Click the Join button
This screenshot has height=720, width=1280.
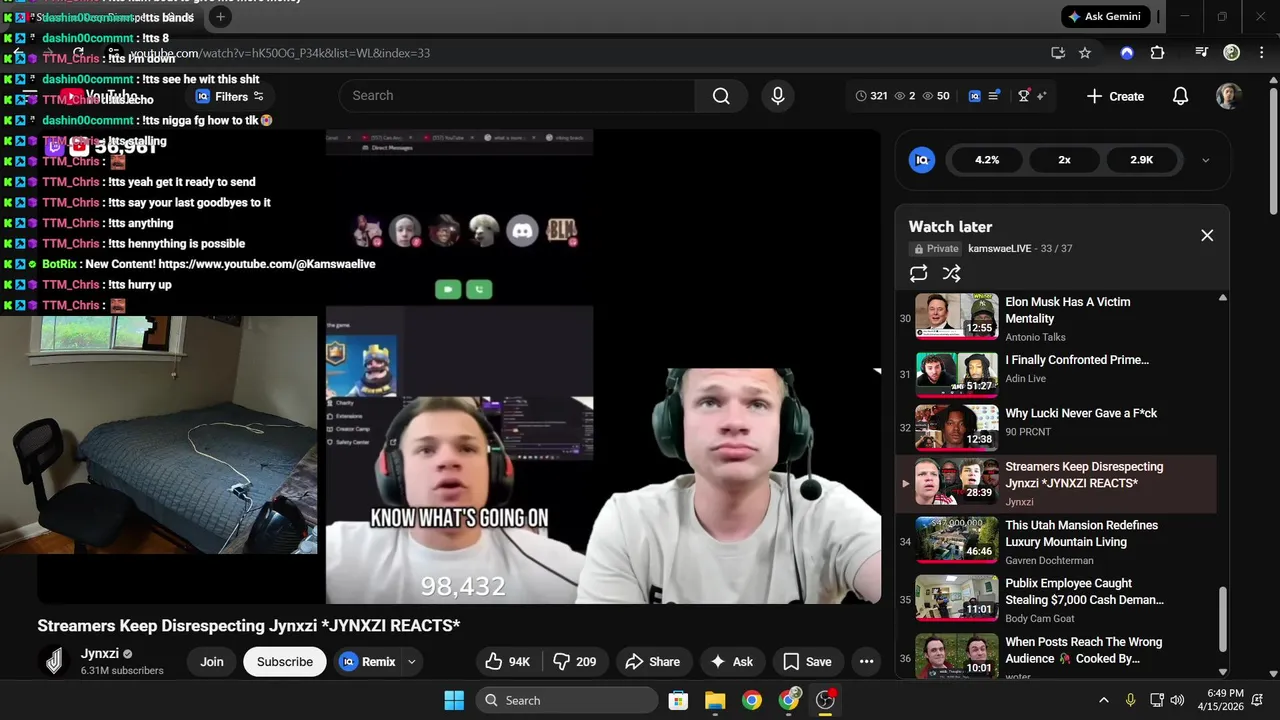212,662
